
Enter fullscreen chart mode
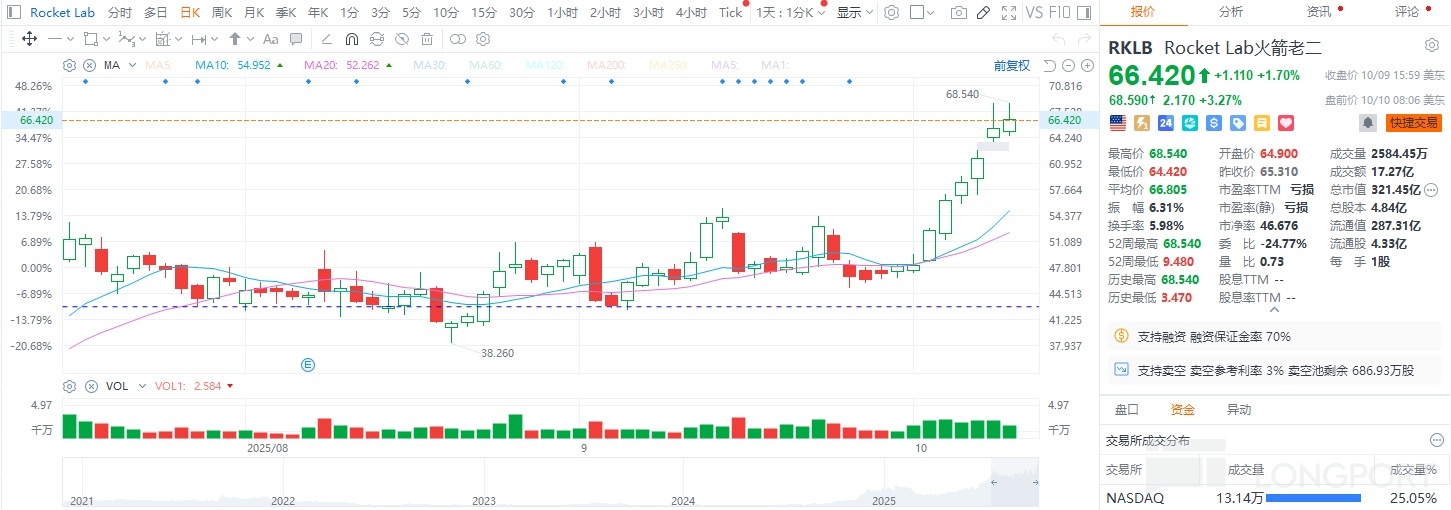pos(1009,13)
